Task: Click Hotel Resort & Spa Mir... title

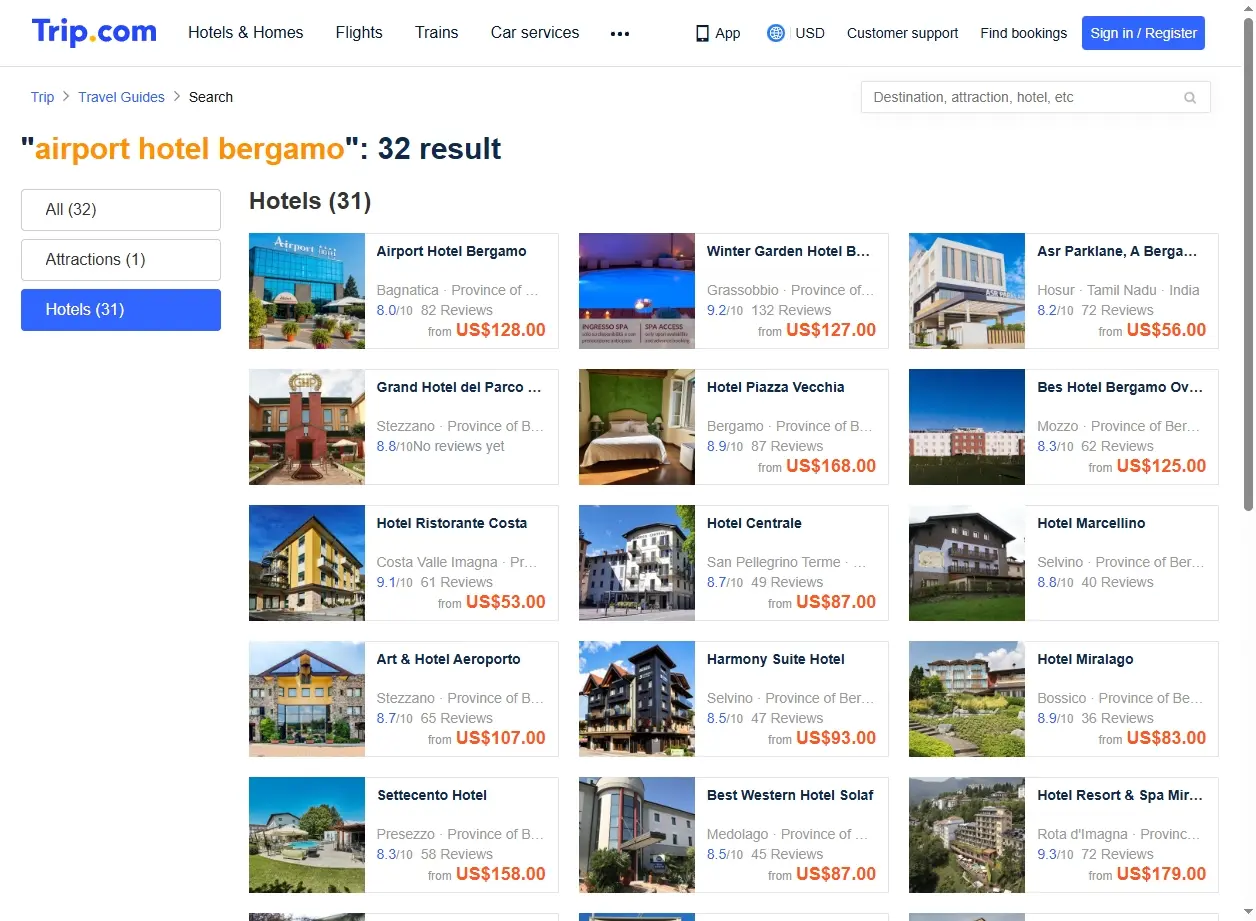Action: pos(1120,795)
